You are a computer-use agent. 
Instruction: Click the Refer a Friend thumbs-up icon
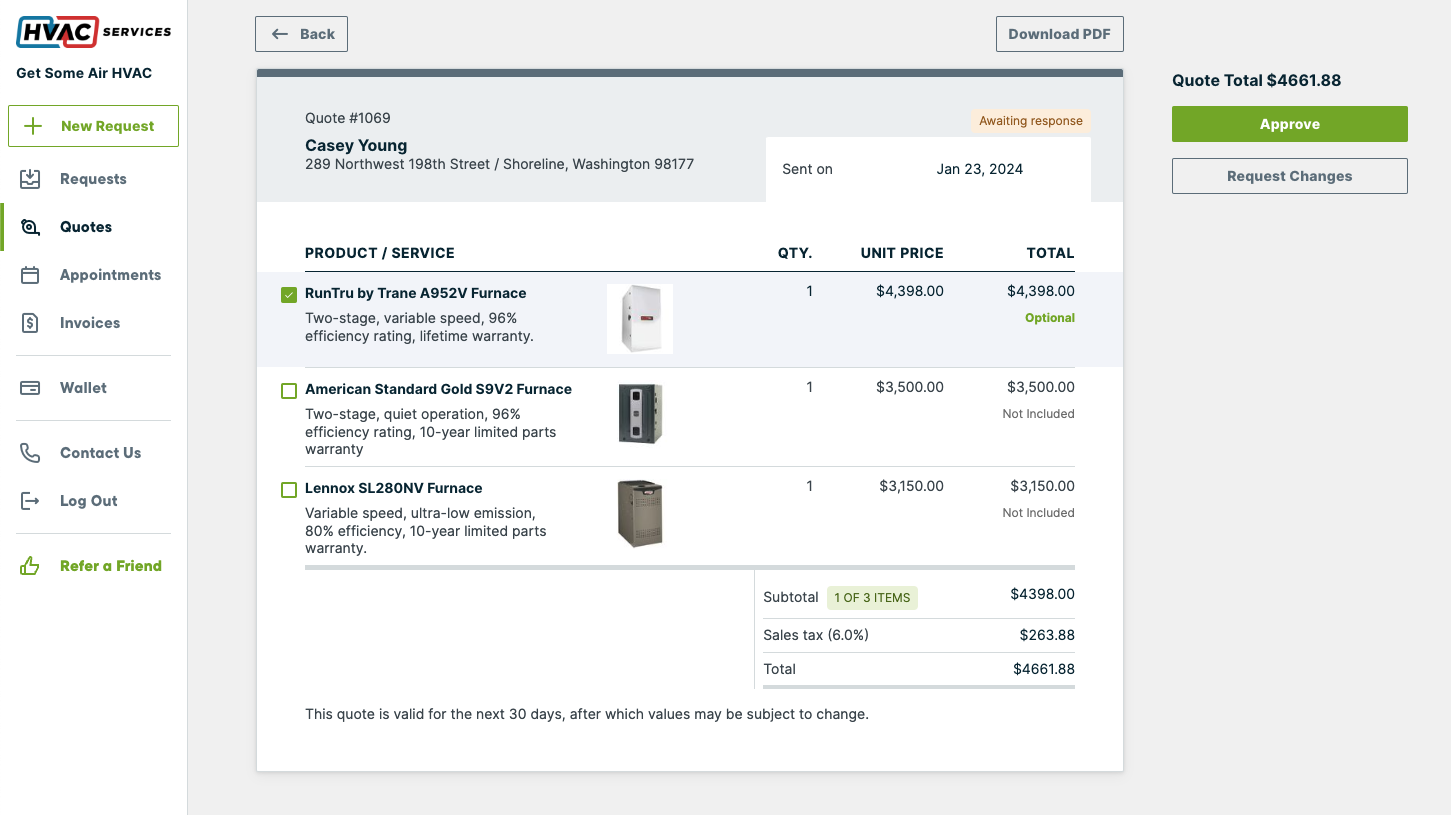point(30,566)
